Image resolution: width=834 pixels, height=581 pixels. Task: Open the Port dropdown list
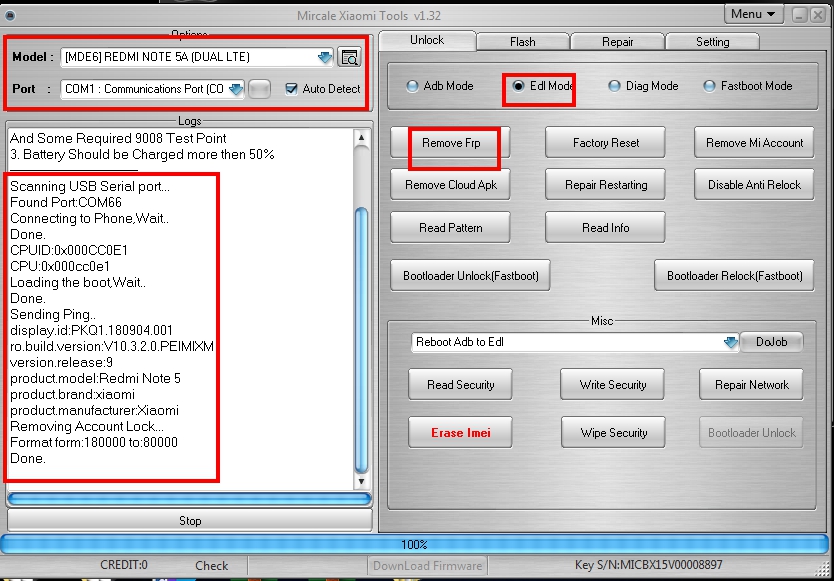236,89
